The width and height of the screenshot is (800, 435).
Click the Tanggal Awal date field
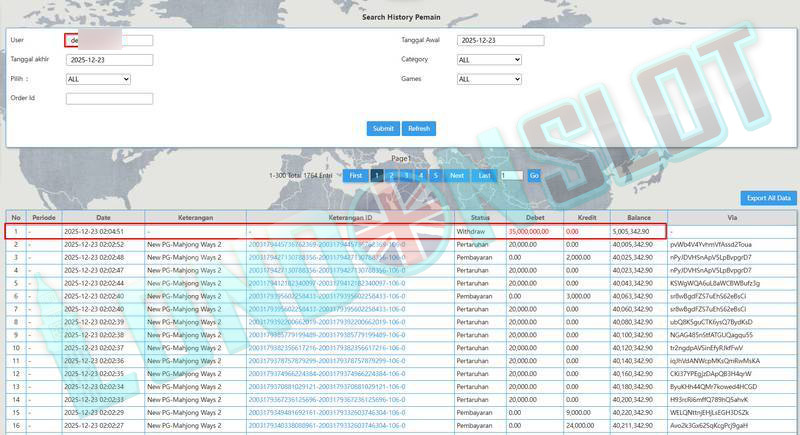(x=500, y=41)
